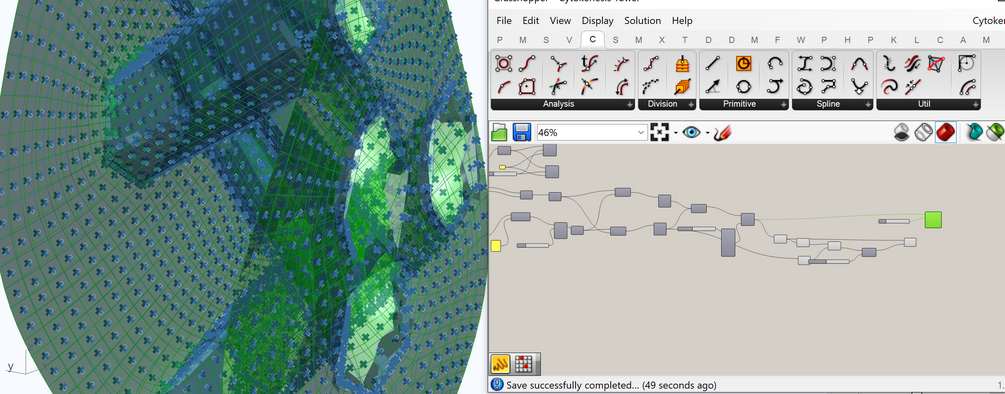1005x394 pixels.
Task: Open the 46% zoom level dropdown
Action: click(x=641, y=133)
